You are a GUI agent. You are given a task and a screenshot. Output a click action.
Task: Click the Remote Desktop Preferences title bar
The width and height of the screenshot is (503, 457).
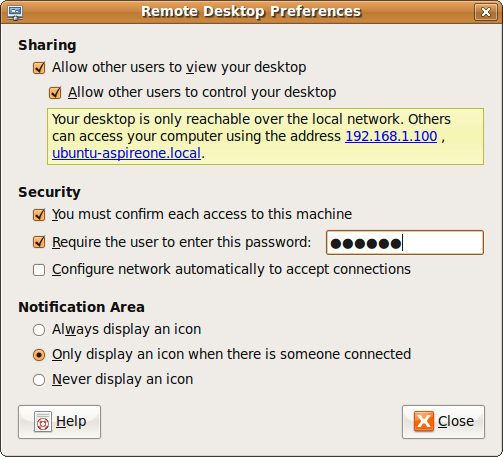click(251, 12)
